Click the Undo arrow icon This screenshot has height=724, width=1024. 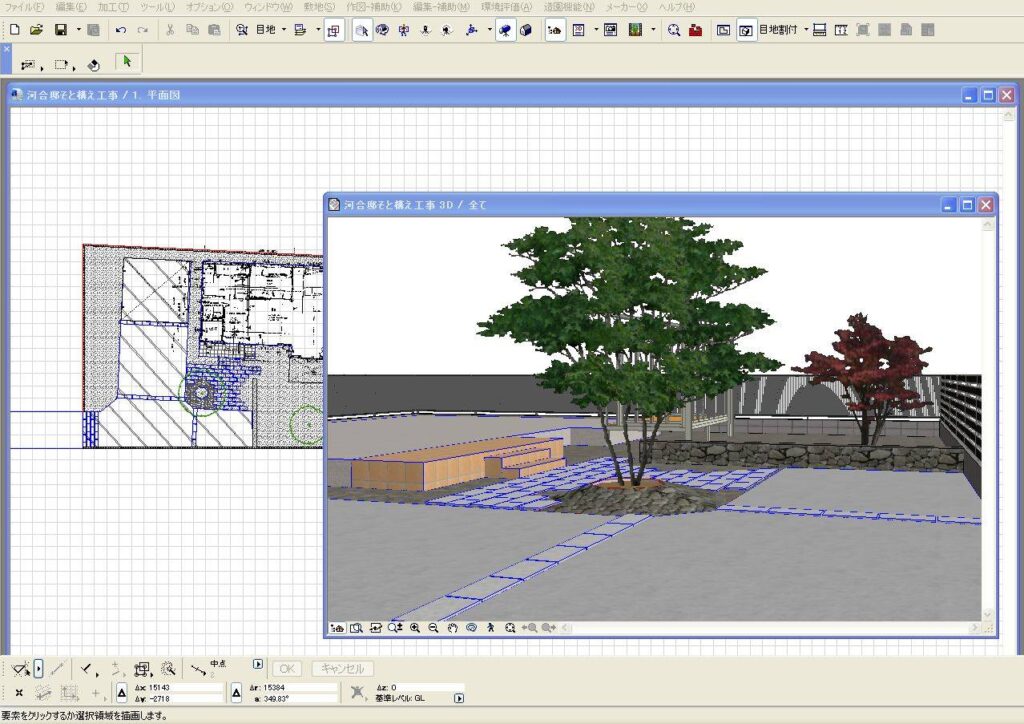(x=121, y=30)
